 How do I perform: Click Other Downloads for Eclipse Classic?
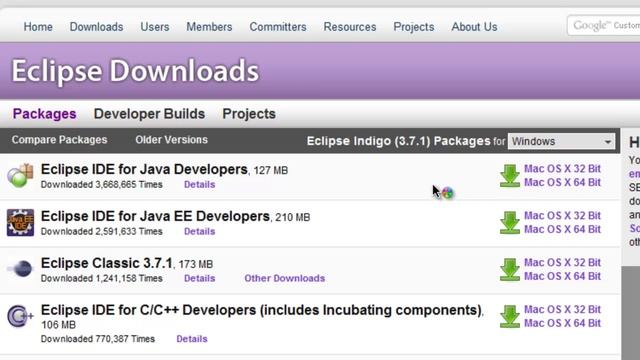[x=285, y=278]
